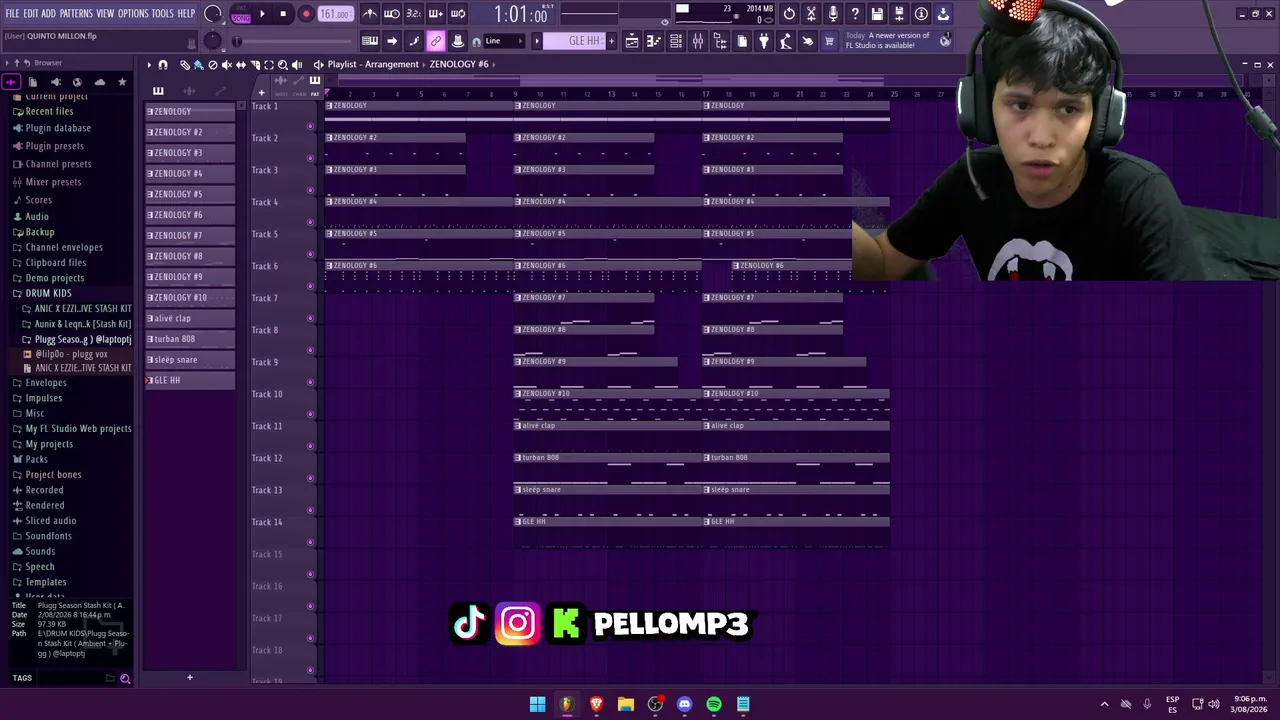This screenshot has width=1280, height=720.
Task: Expand the Soundfonts folder
Action: coord(48,536)
